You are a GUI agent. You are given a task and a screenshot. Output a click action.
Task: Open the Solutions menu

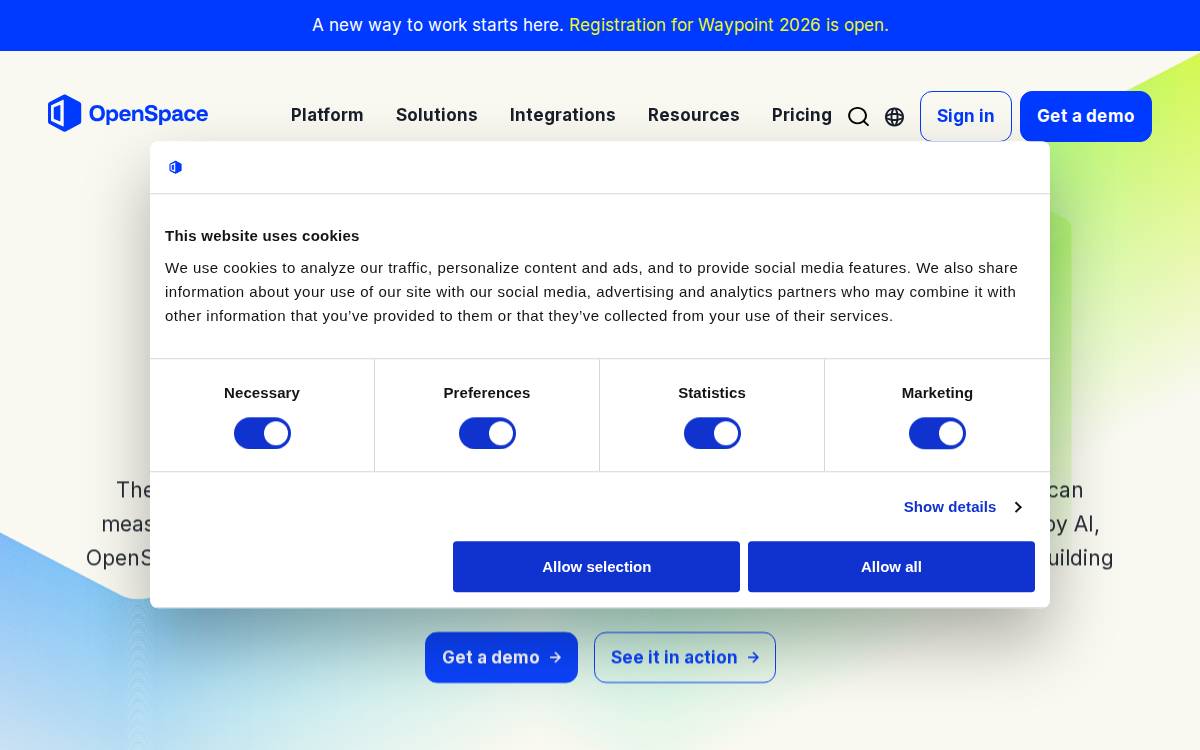[437, 115]
